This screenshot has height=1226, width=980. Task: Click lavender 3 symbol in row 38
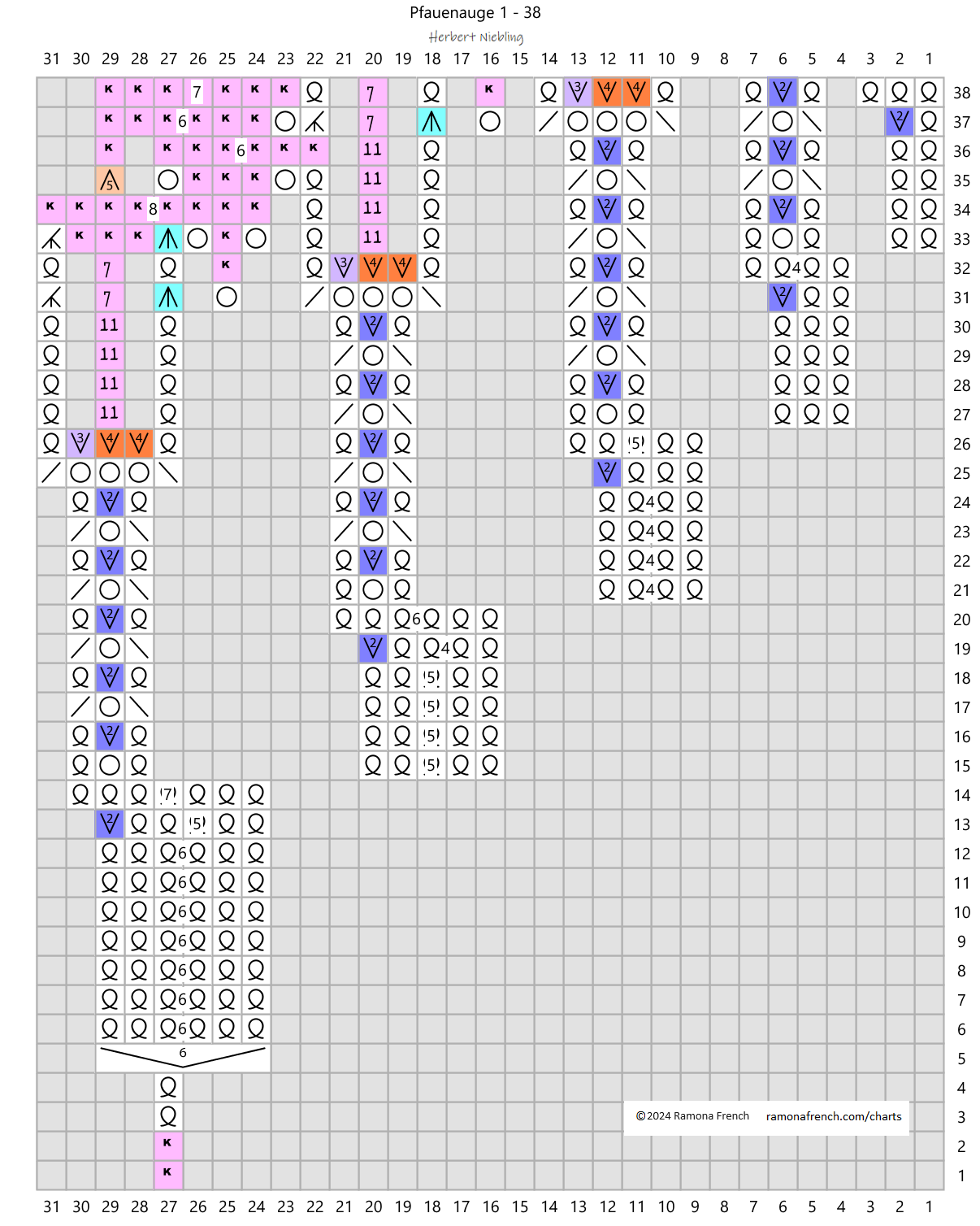pos(578,92)
